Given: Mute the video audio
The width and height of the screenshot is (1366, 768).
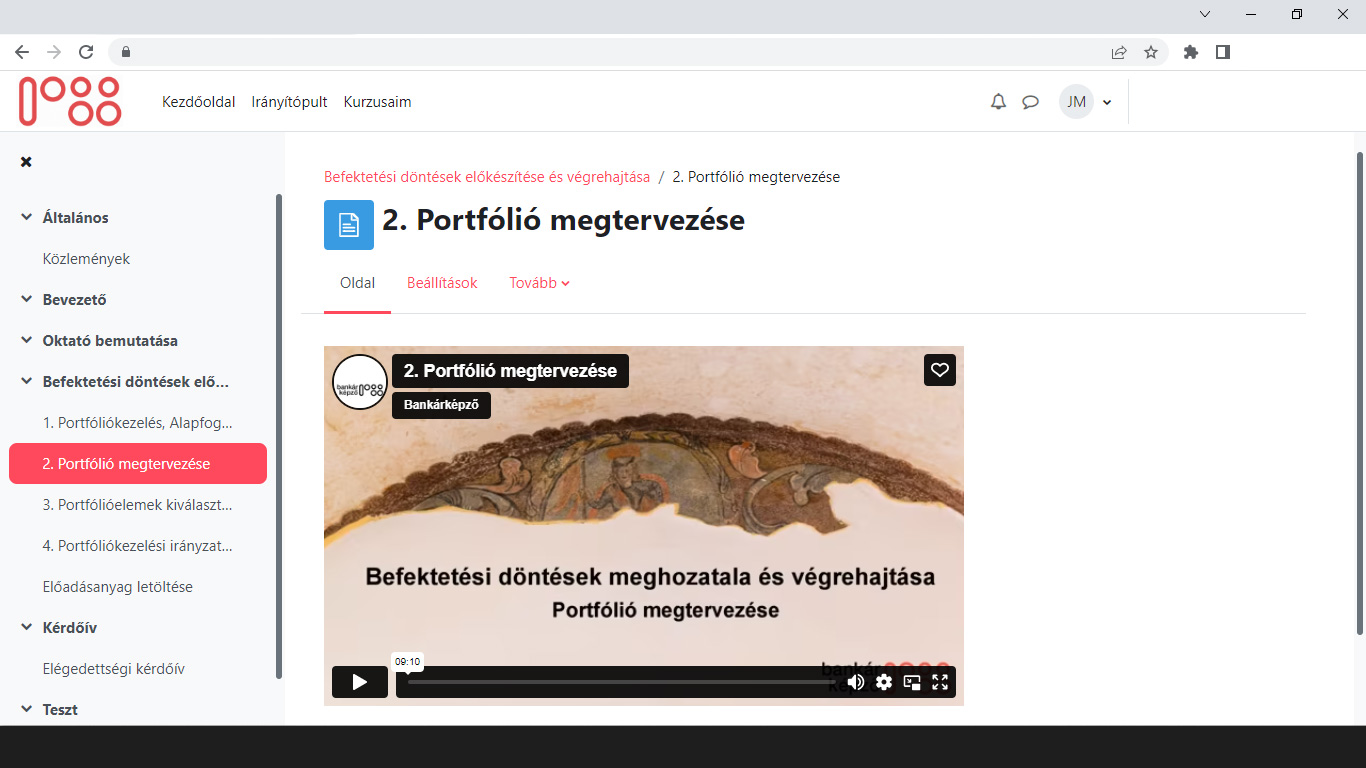Looking at the screenshot, I should tap(856, 681).
